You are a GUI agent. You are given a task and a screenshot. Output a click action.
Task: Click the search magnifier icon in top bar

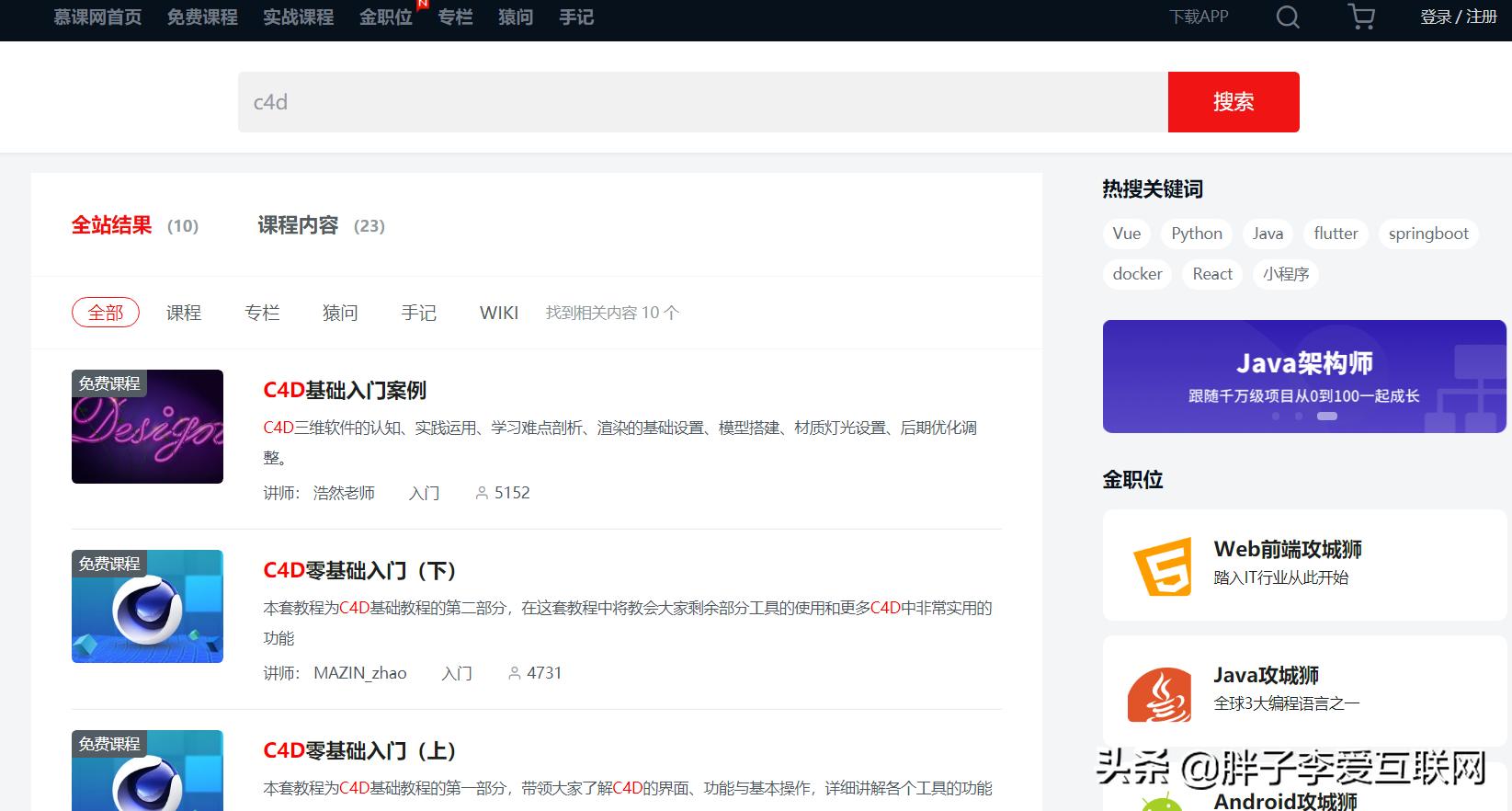point(1288,17)
